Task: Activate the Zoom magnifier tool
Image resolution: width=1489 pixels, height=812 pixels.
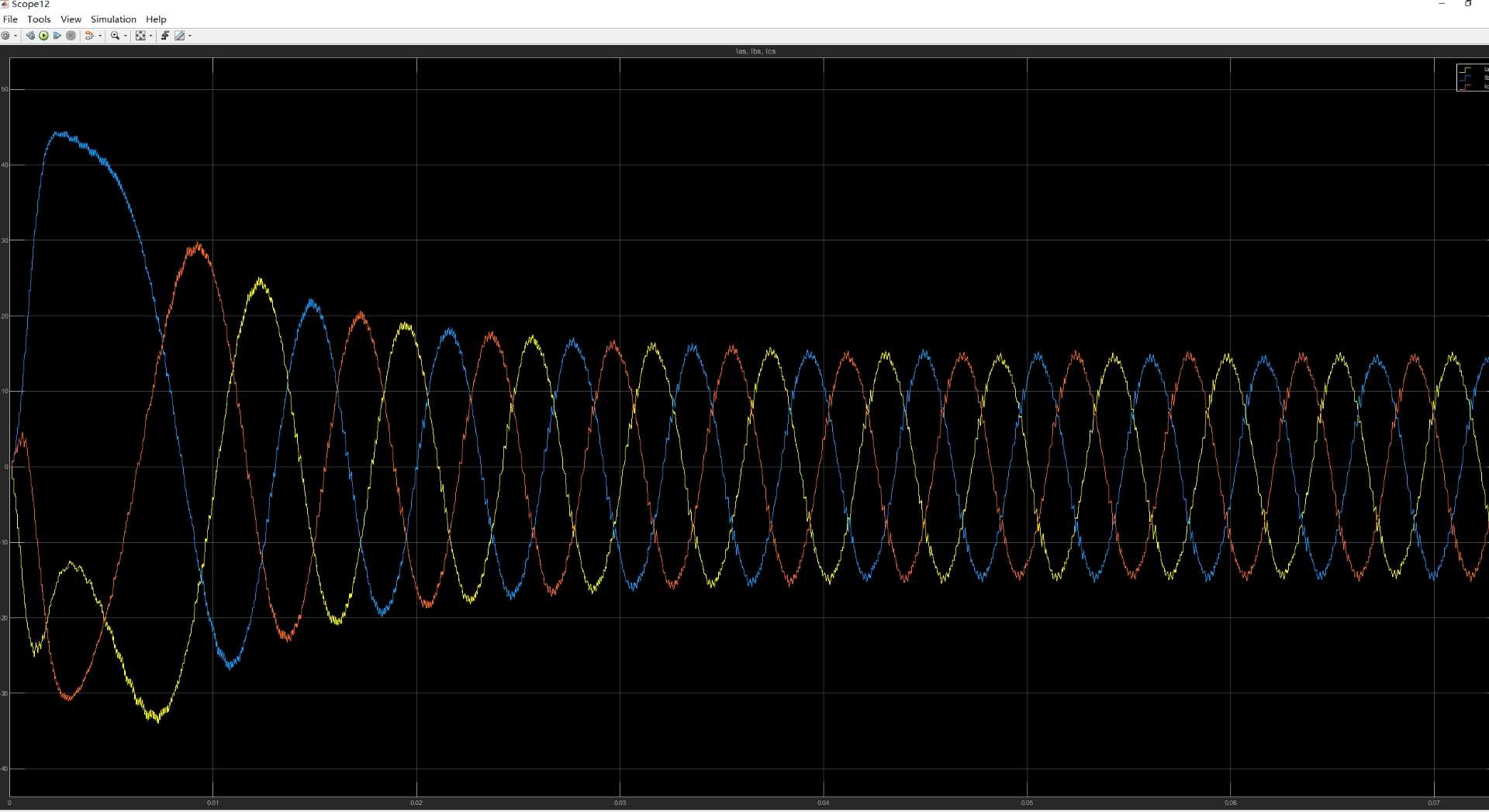Action: point(115,36)
